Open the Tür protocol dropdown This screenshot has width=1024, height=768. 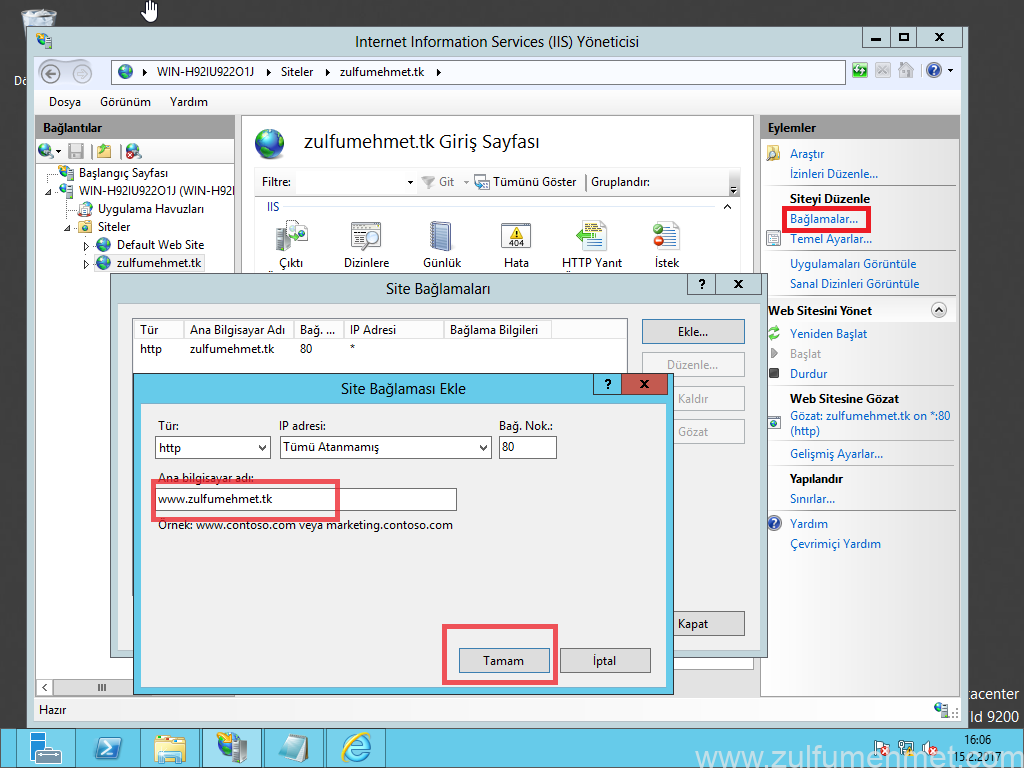(213, 447)
